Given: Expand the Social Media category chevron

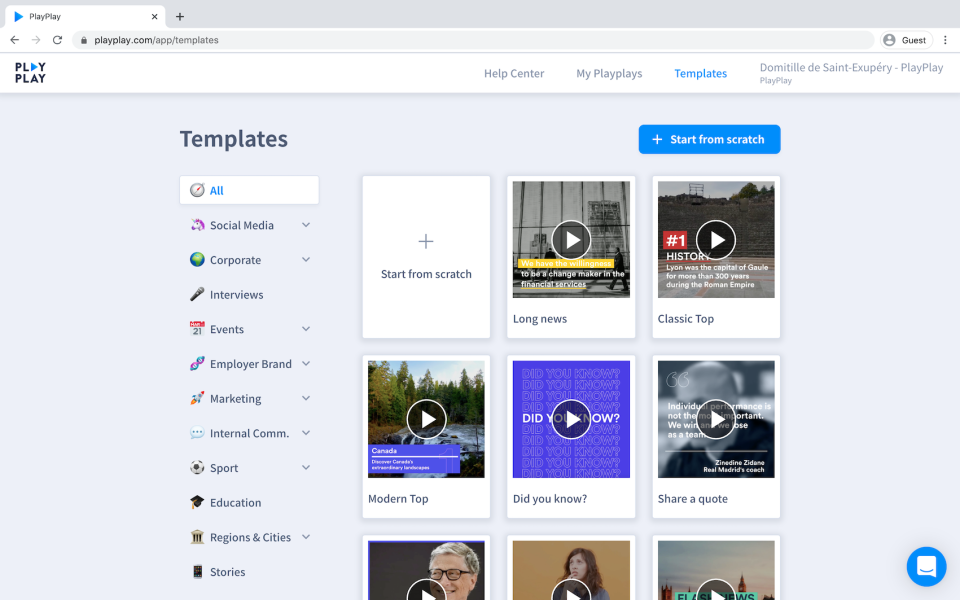Looking at the screenshot, I should 306,225.
